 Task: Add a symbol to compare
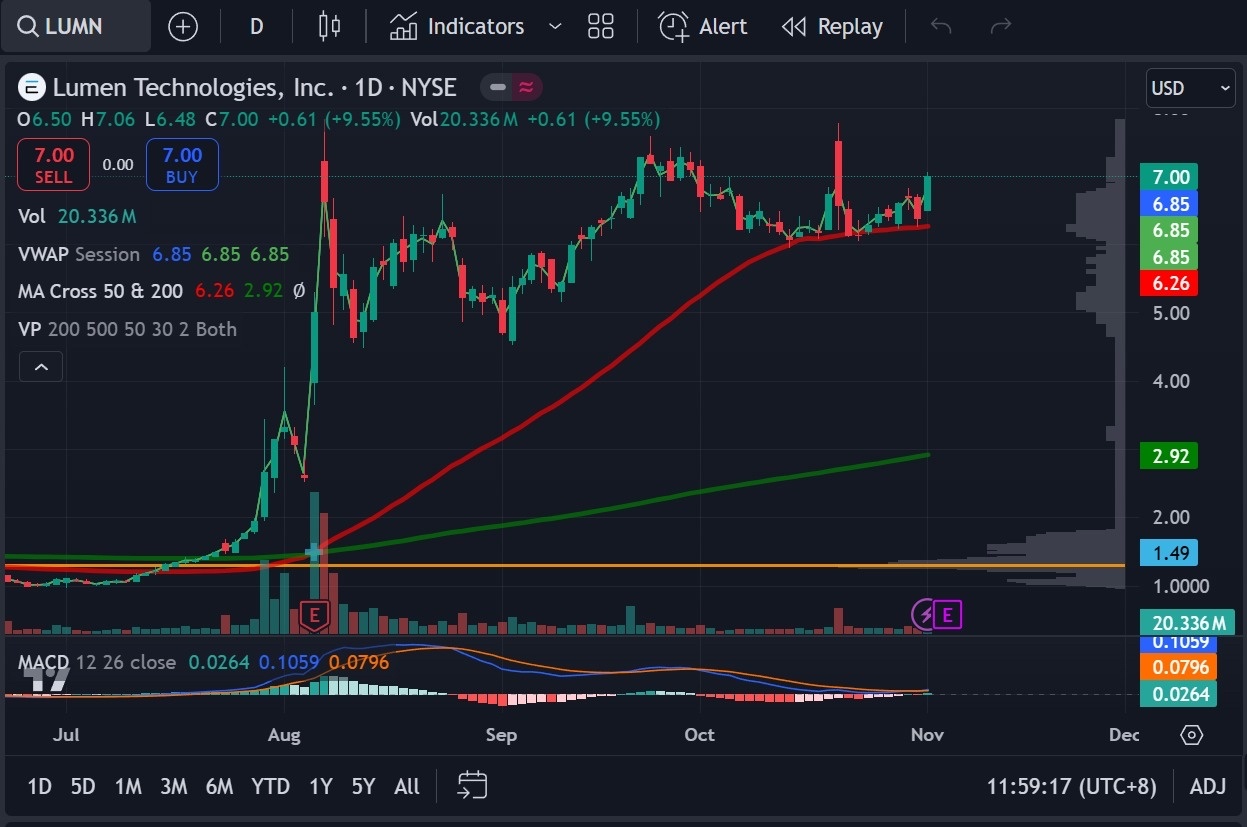183,26
